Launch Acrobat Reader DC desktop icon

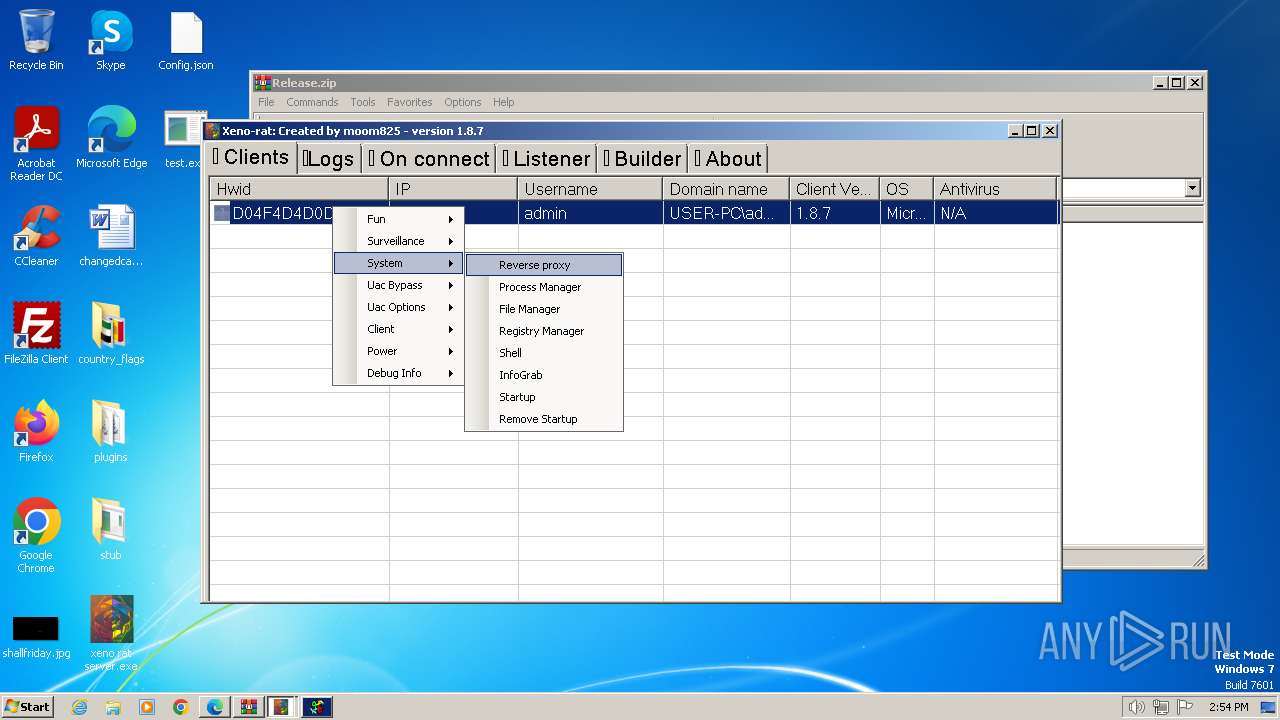point(36,143)
